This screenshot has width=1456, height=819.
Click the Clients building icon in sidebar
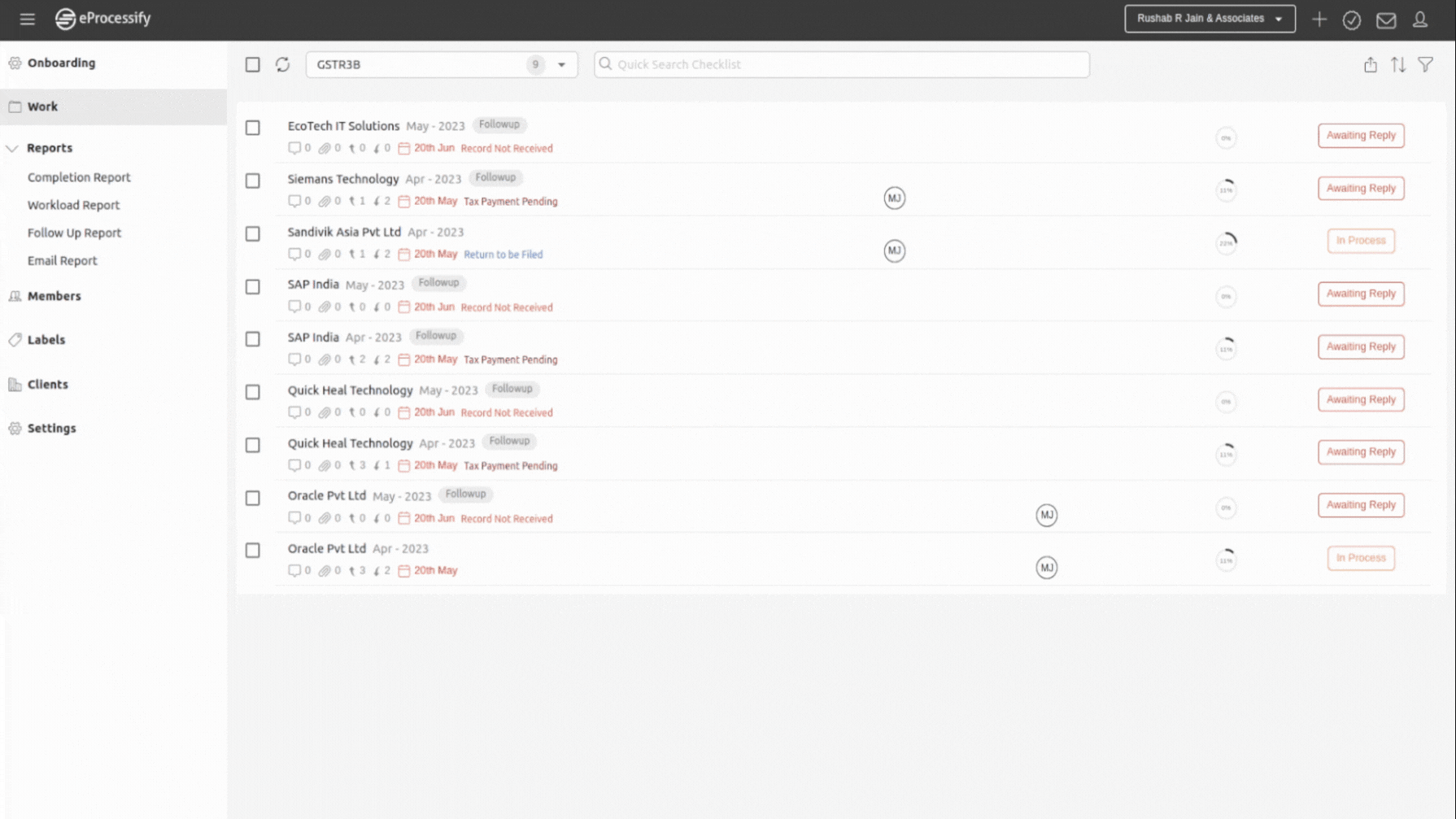click(x=15, y=384)
